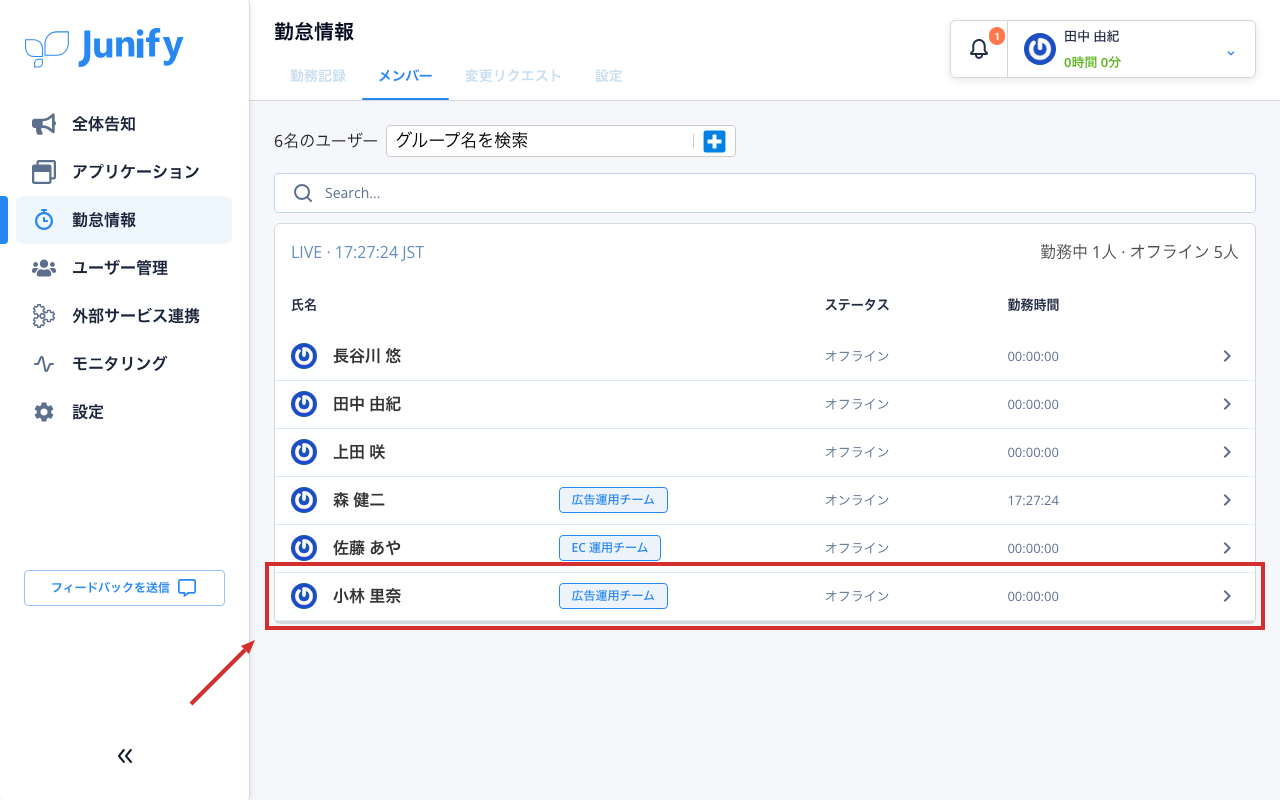This screenshot has height=800, width=1280.
Task: Click the オンライン status text
Action: click(857, 500)
